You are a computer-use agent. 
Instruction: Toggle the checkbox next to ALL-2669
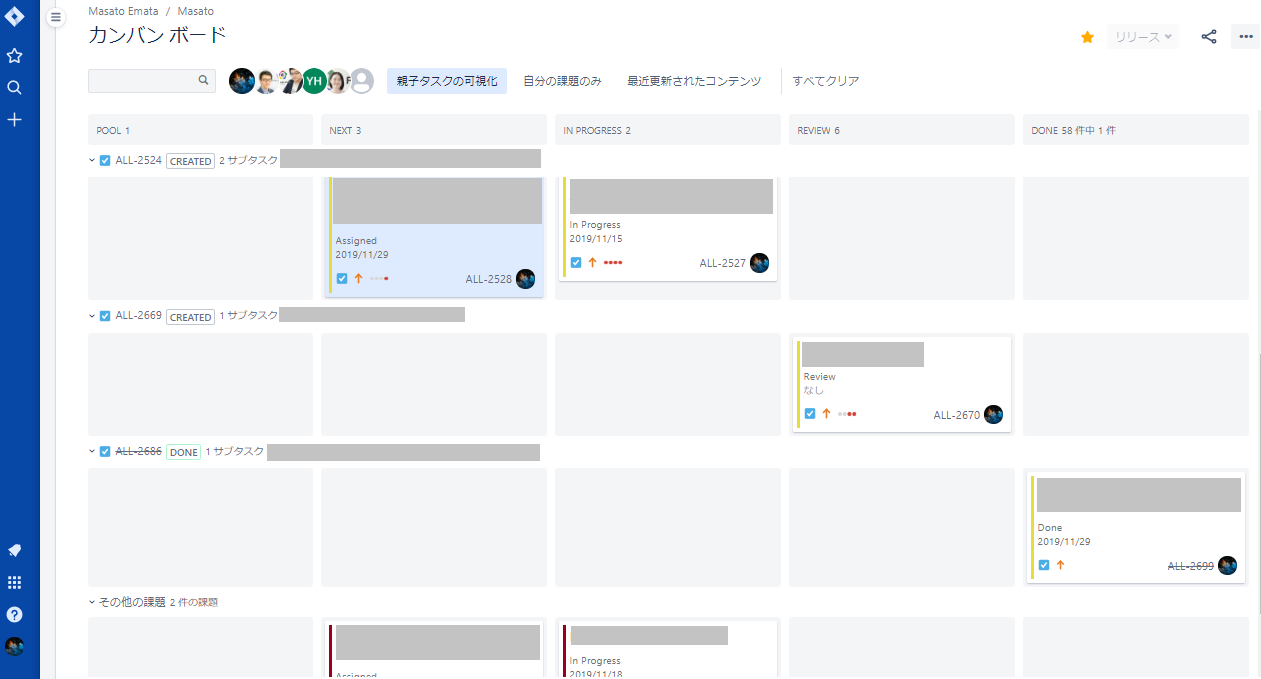pyautogui.click(x=104, y=314)
